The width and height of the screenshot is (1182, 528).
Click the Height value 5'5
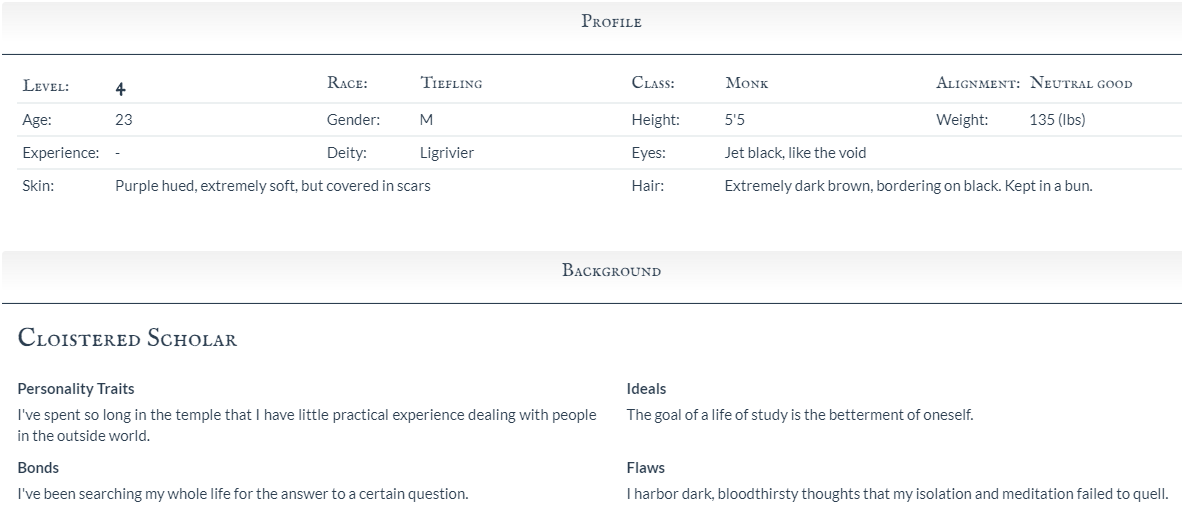click(734, 119)
